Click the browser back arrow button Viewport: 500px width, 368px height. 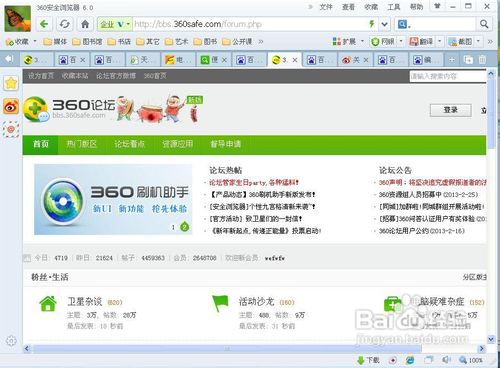coord(44,24)
